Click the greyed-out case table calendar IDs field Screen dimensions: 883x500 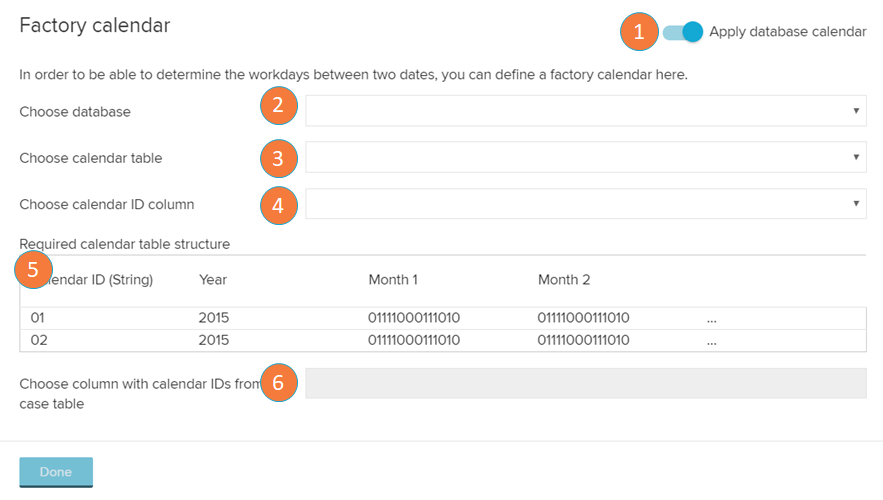585,383
